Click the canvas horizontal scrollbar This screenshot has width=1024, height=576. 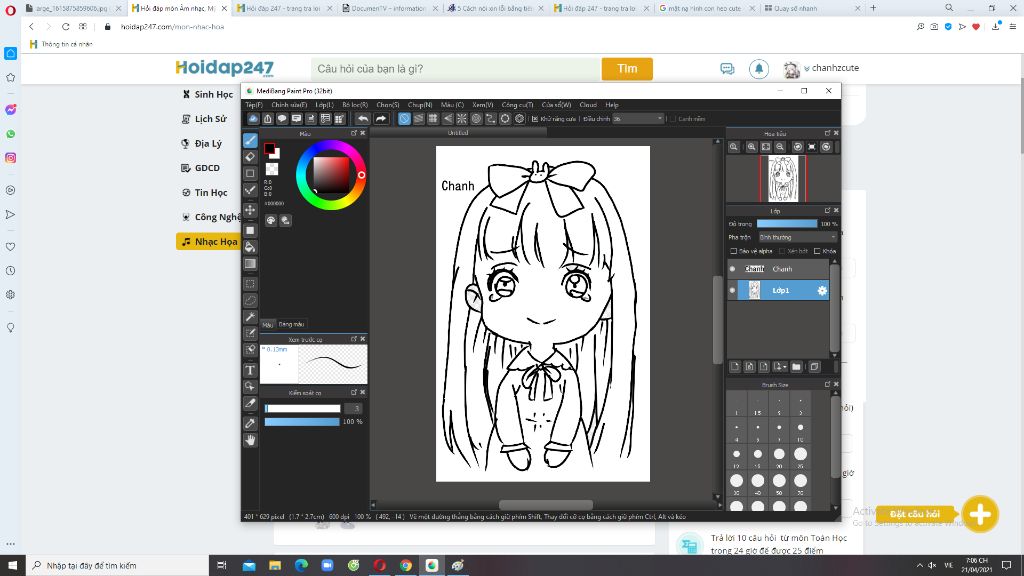[x=546, y=505]
